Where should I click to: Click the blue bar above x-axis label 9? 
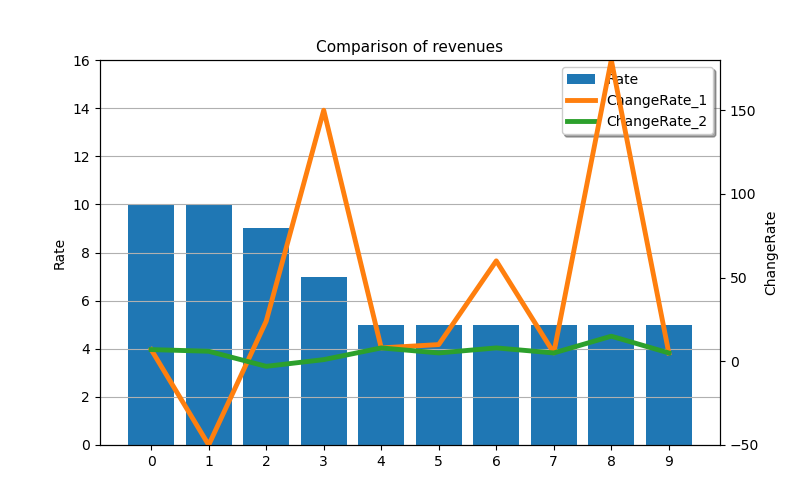click(669, 385)
